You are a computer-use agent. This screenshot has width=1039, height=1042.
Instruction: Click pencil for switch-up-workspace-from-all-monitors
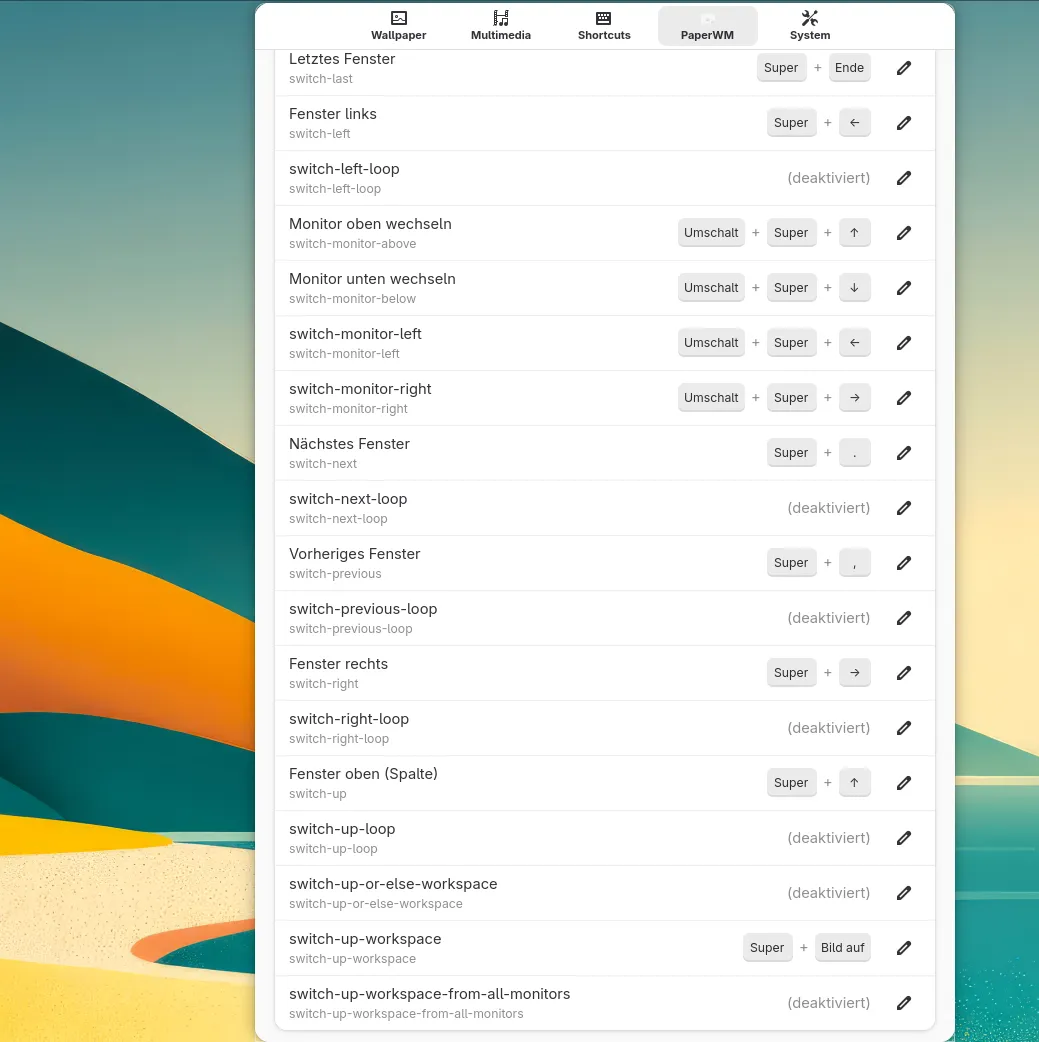coord(904,1003)
